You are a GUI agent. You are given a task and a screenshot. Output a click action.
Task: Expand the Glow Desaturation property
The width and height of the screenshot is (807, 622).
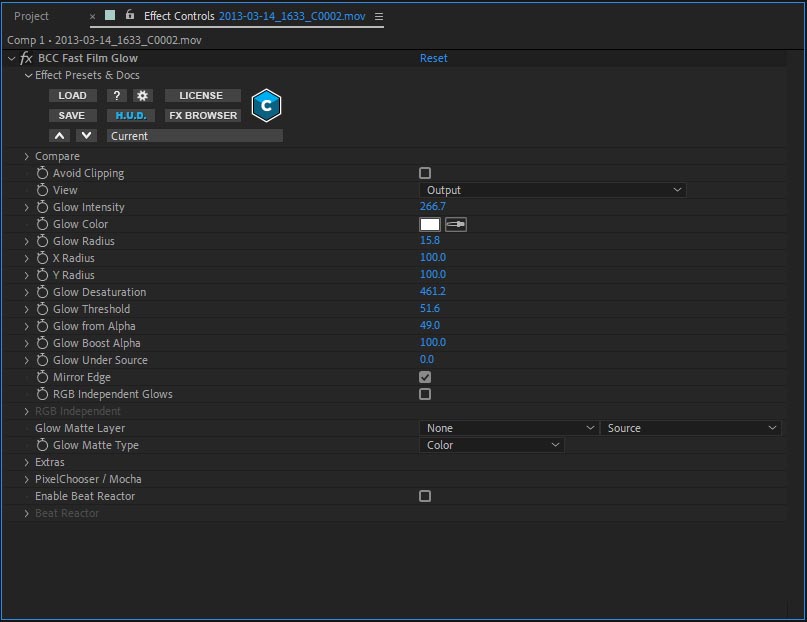[26, 292]
